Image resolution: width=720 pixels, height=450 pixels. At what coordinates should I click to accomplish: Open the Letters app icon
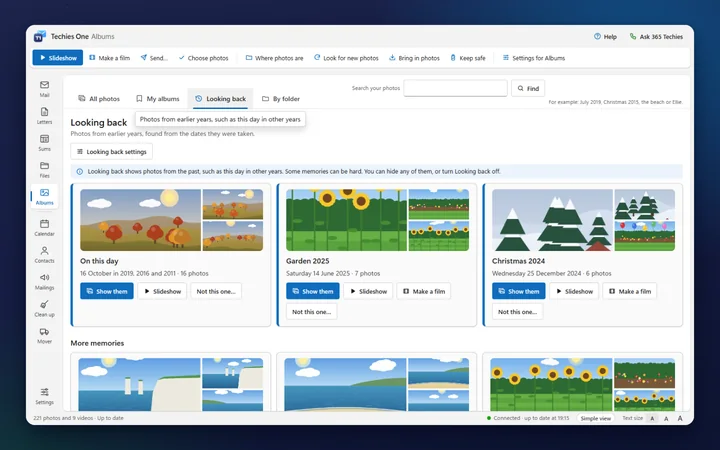[x=45, y=116]
